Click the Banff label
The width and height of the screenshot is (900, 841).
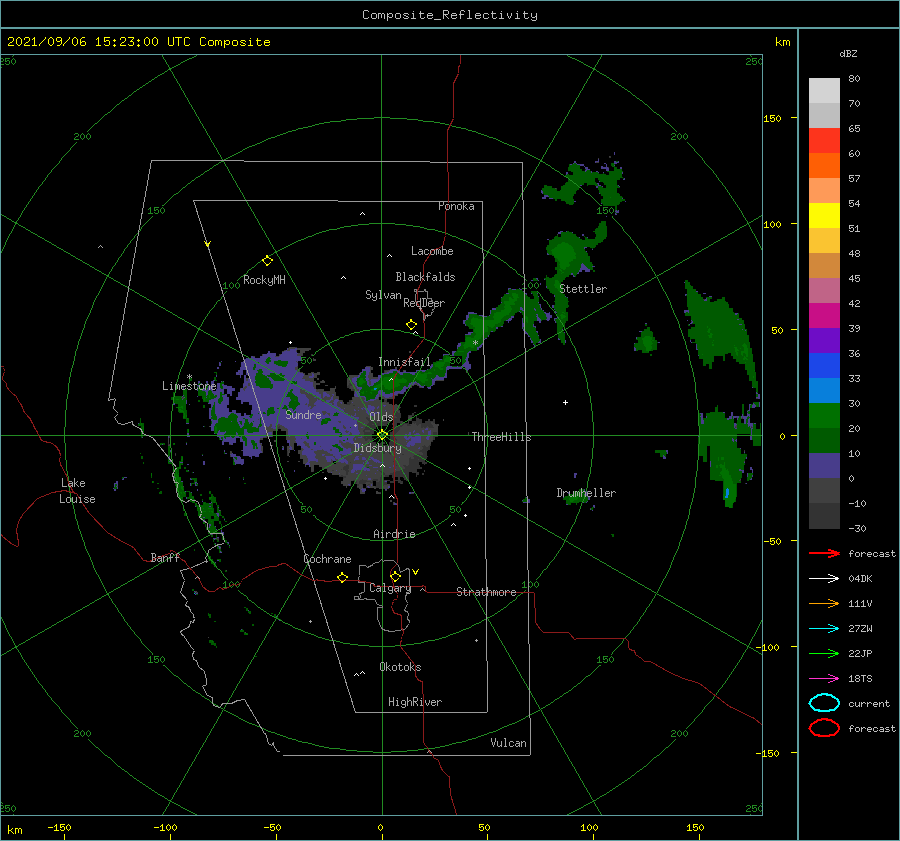pos(165,557)
